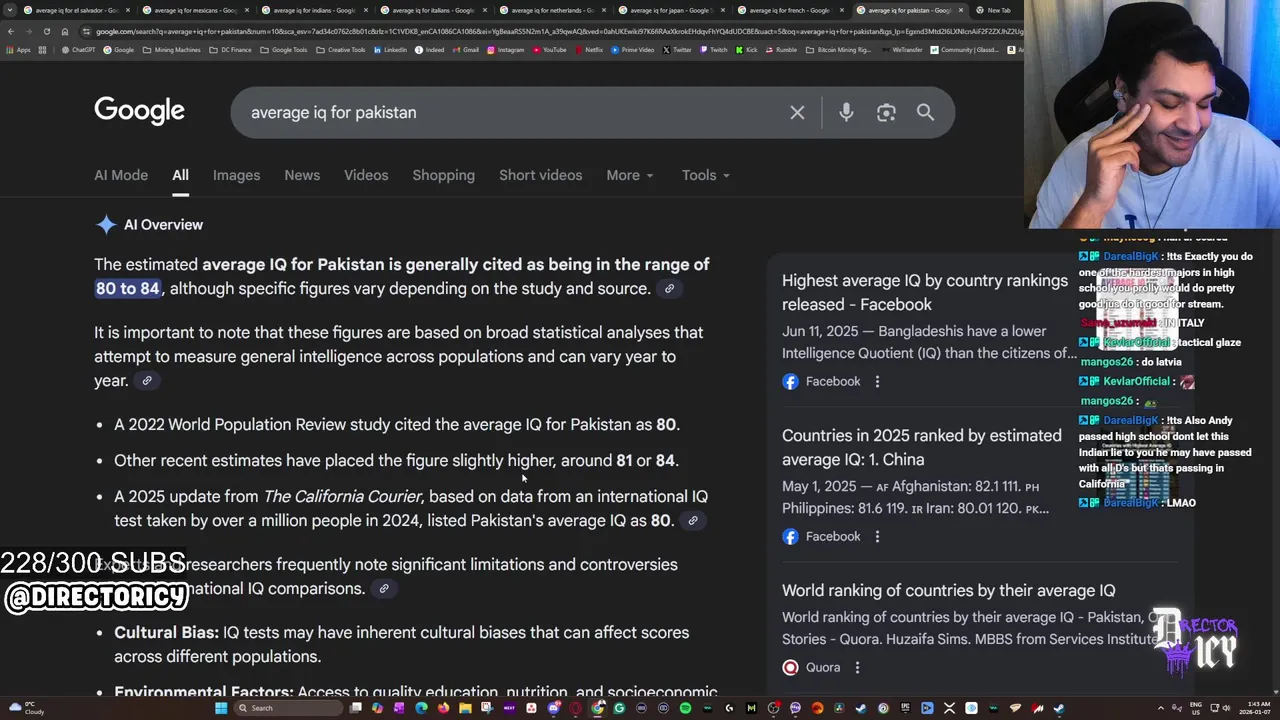Submit search with magnifying glass icon
Image resolution: width=1280 pixels, height=720 pixels.
tap(925, 113)
